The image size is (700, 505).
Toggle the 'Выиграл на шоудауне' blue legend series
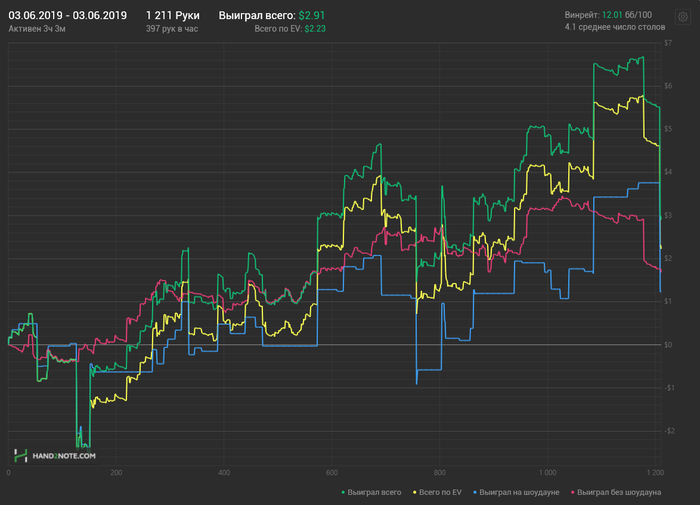516,492
